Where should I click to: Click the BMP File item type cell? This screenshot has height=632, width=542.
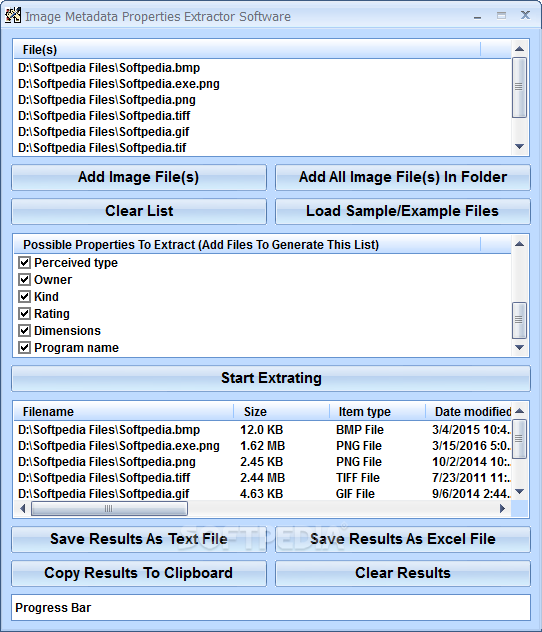click(x=360, y=430)
